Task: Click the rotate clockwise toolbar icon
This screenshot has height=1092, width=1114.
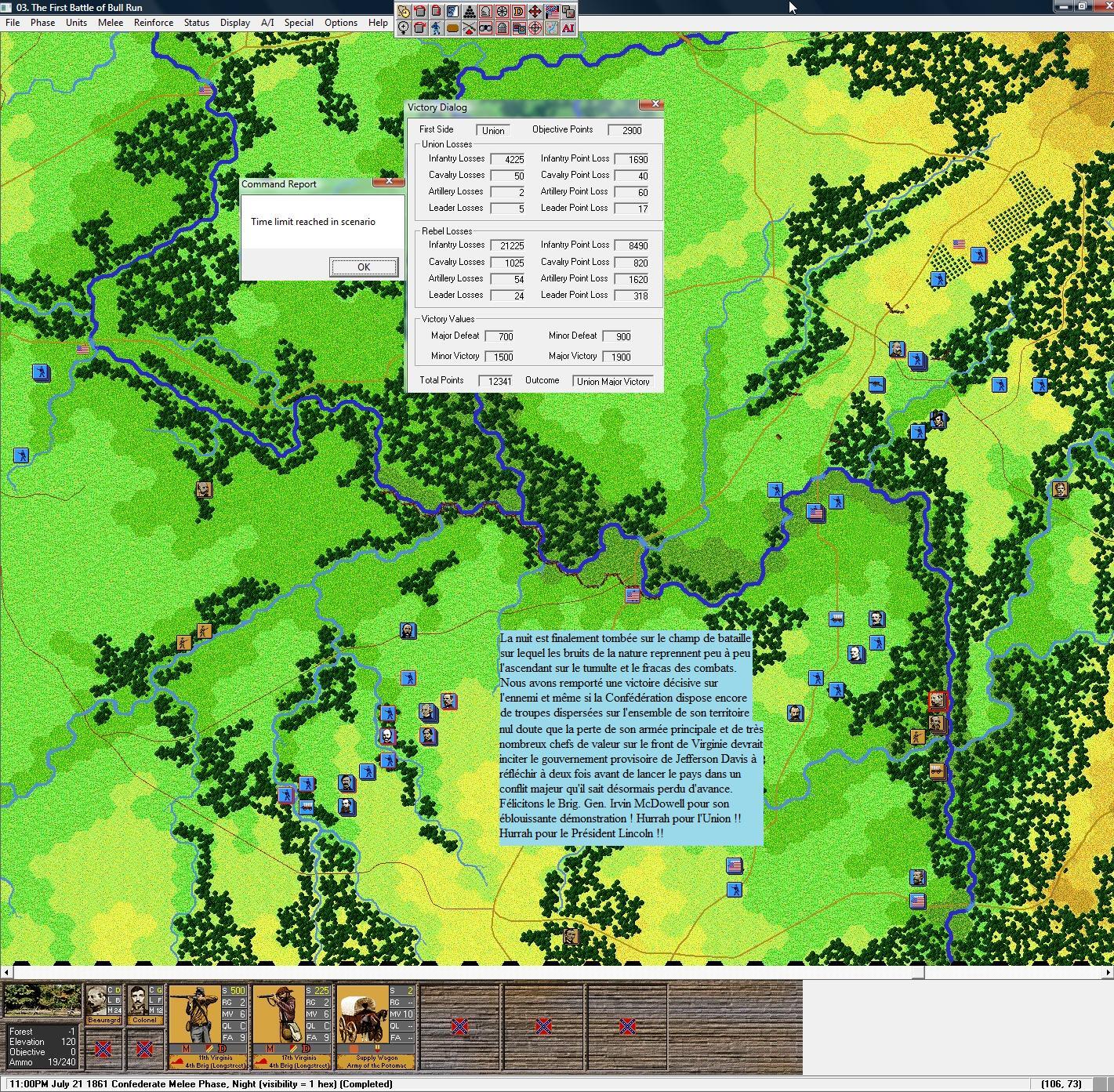Action: coord(420,28)
